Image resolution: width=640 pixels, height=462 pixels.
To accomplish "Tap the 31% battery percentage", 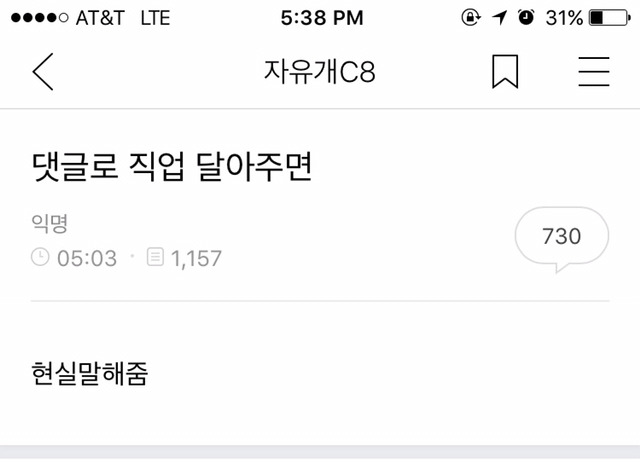I will (564, 18).
